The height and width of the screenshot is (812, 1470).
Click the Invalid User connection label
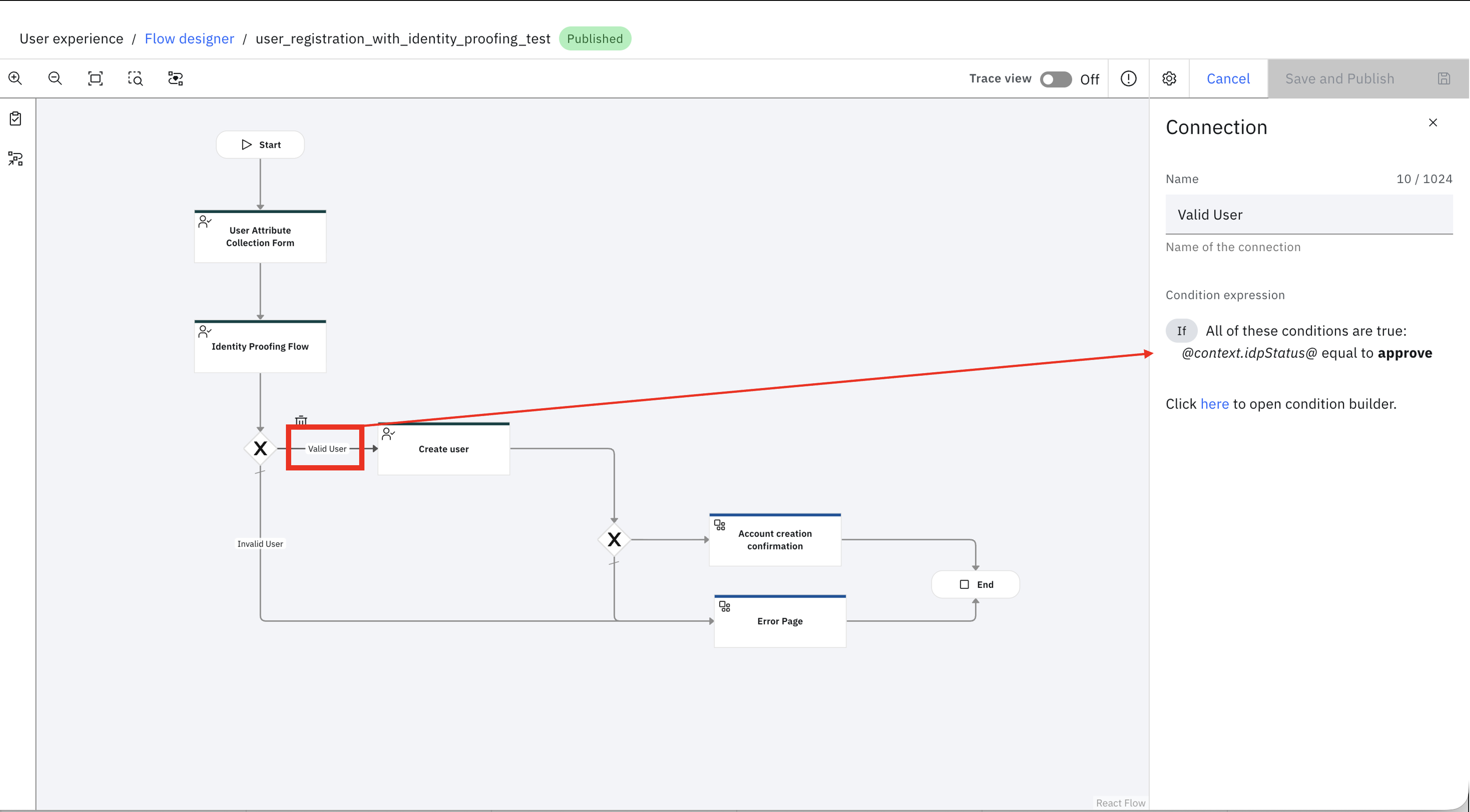260,544
